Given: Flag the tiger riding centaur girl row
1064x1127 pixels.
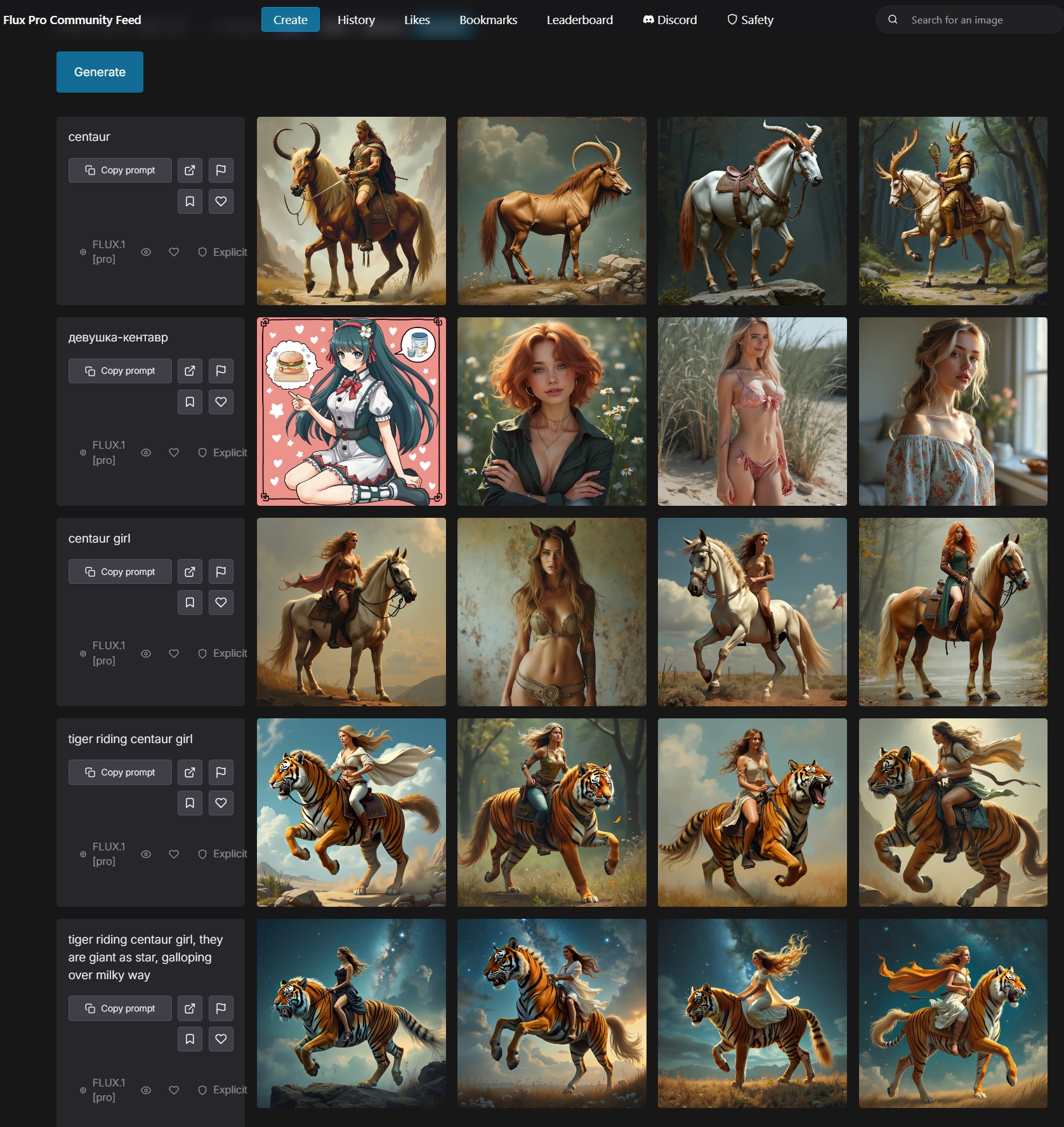Looking at the screenshot, I should tap(221, 772).
